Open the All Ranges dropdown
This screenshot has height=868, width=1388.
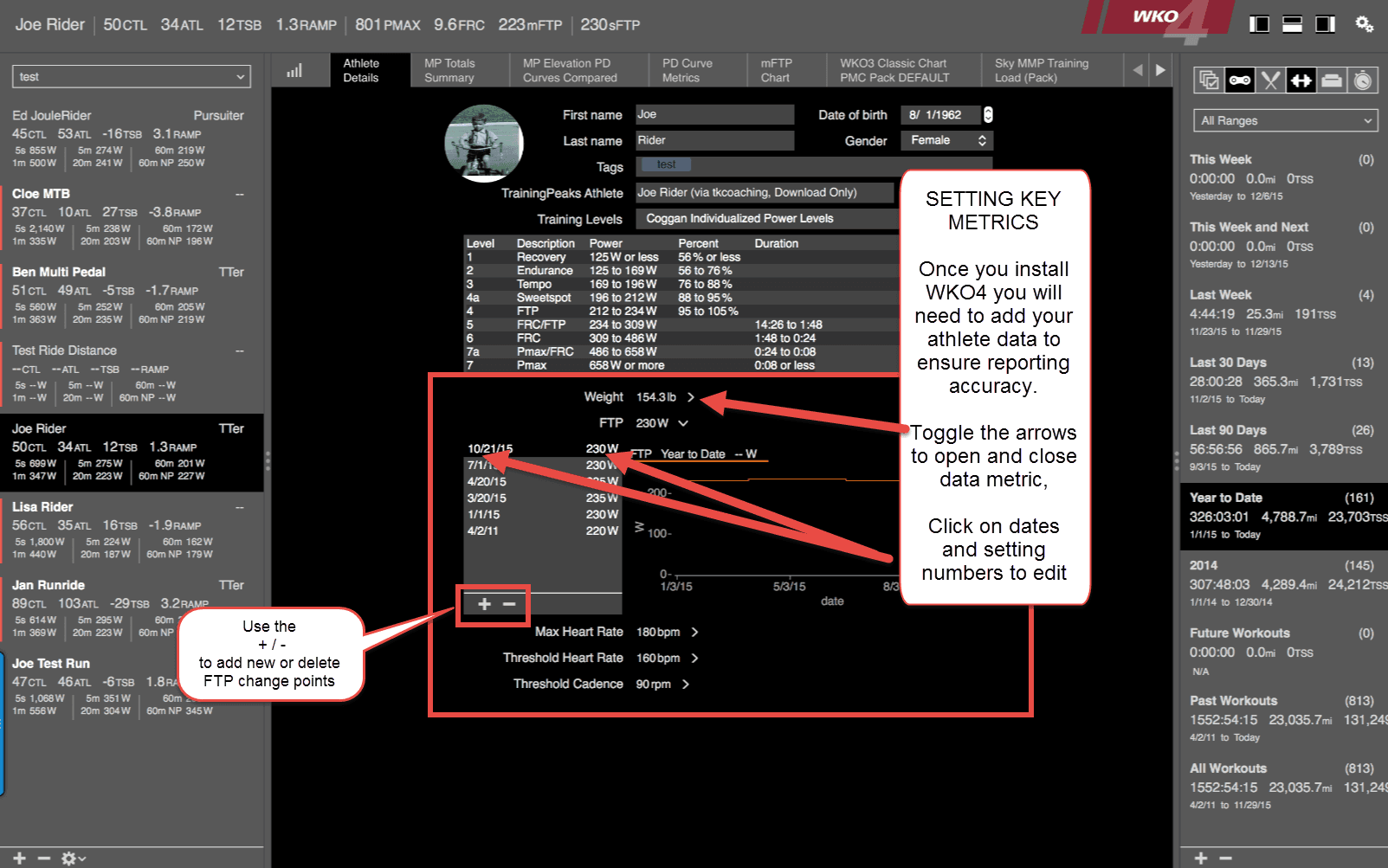tap(1286, 120)
